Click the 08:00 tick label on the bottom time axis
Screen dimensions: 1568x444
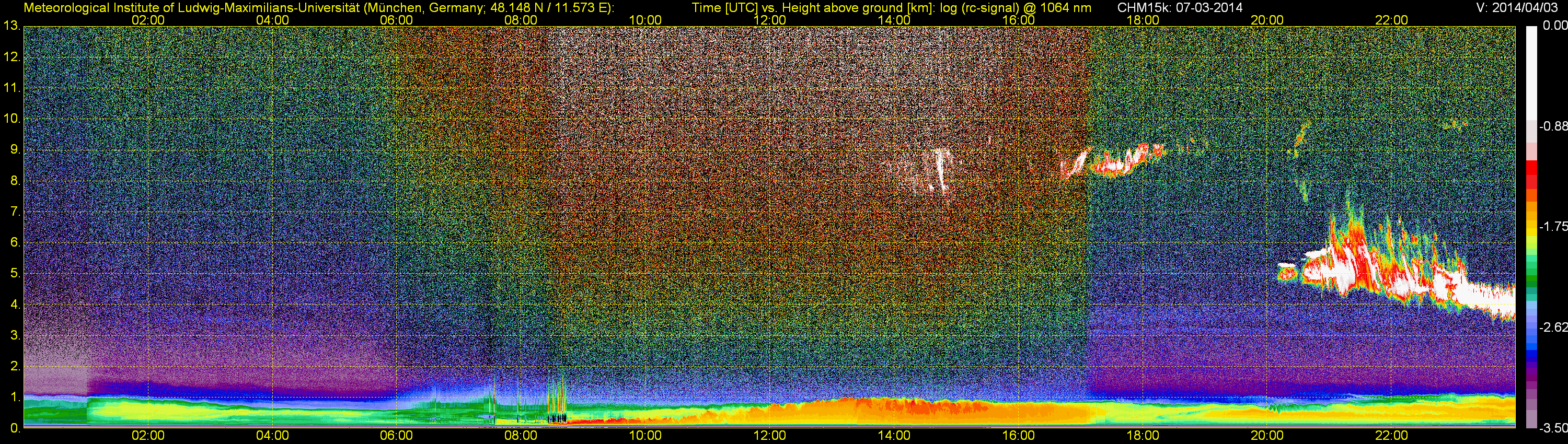[521, 436]
